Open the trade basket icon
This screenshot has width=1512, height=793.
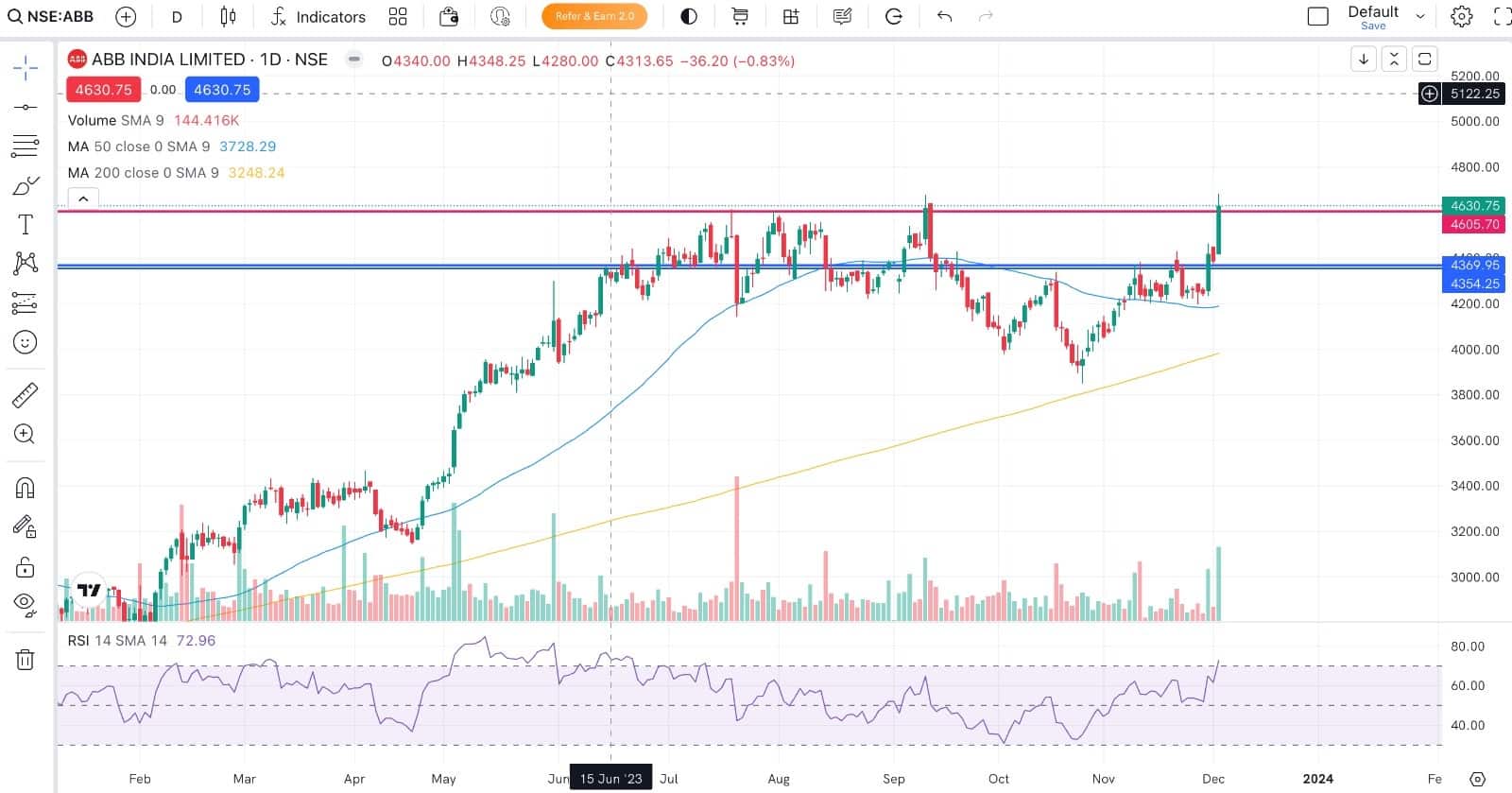tap(449, 16)
